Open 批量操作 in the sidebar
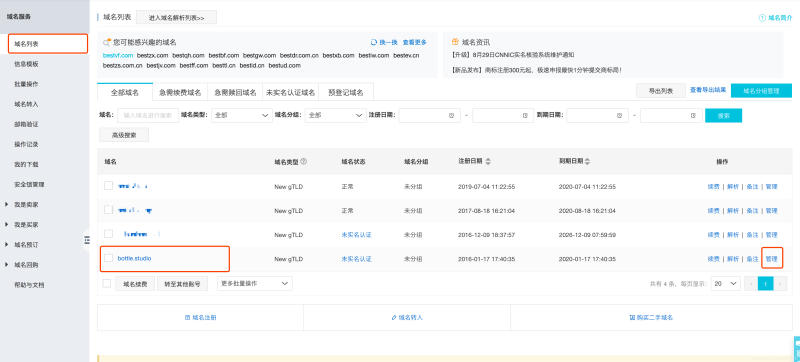 point(27,84)
